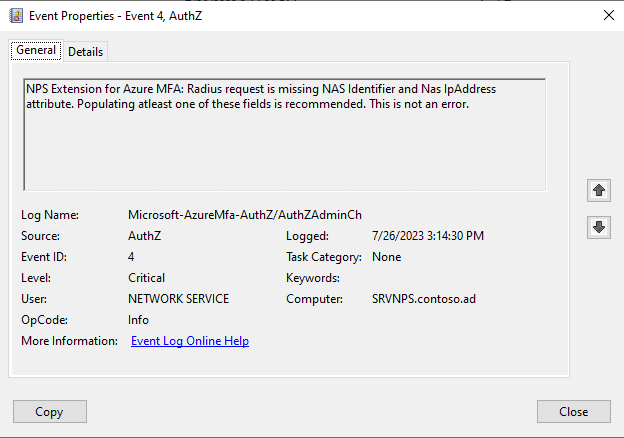624x438 pixels.
Task: Click the Close button at bottom right
Action: click(573, 411)
